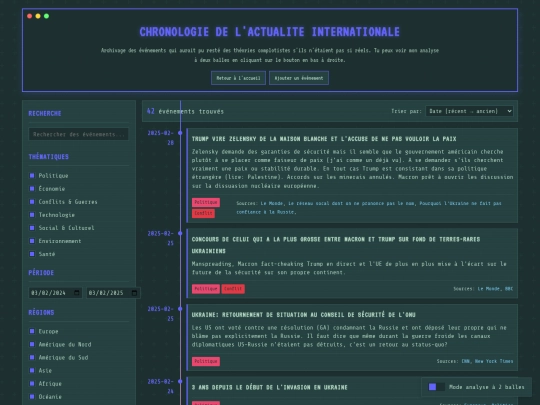Click Politique tag on the Macron-Trump concours event
This screenshot has width=540, height=405.
(x=206, y=289)
